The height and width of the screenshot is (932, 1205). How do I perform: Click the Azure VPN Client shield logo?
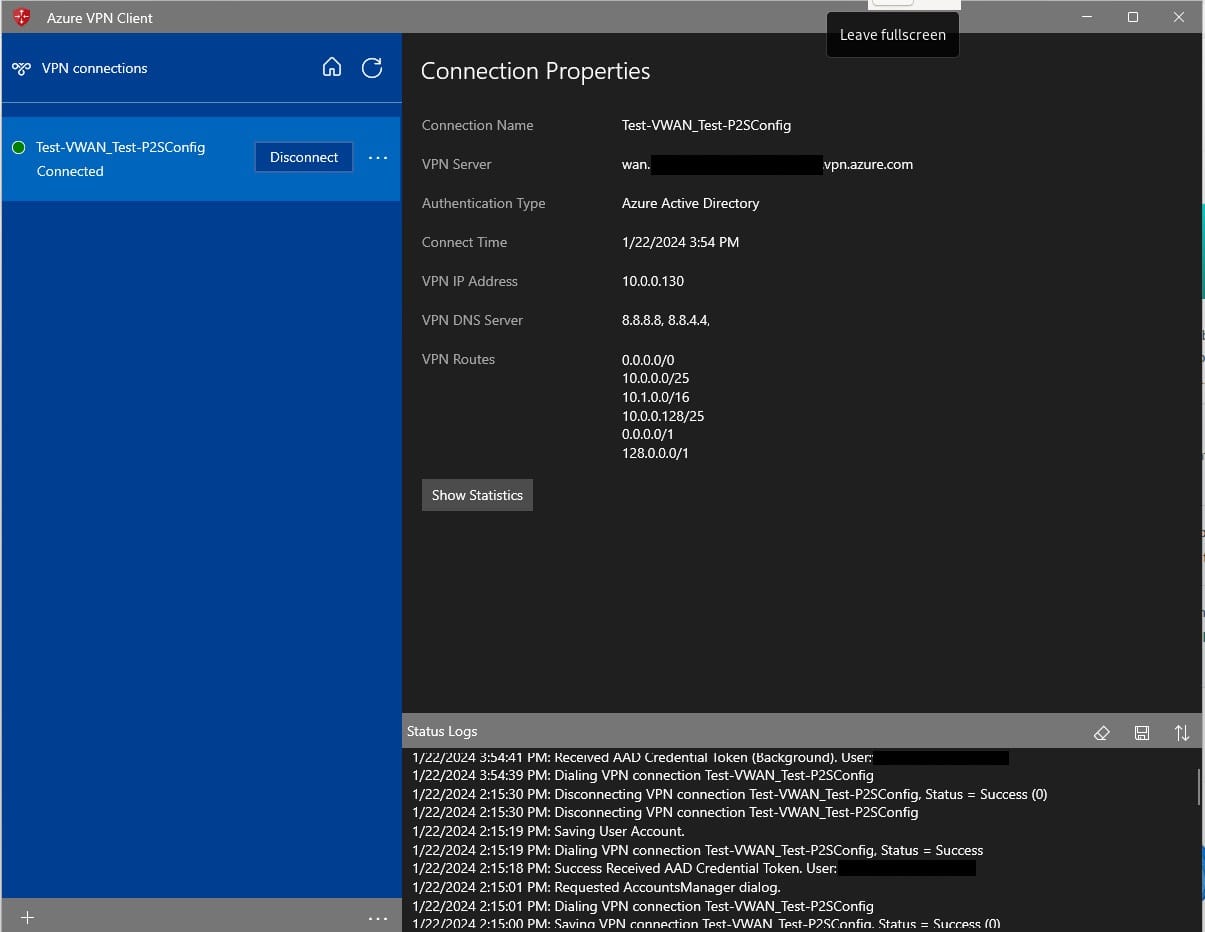(x=21, y=17)
